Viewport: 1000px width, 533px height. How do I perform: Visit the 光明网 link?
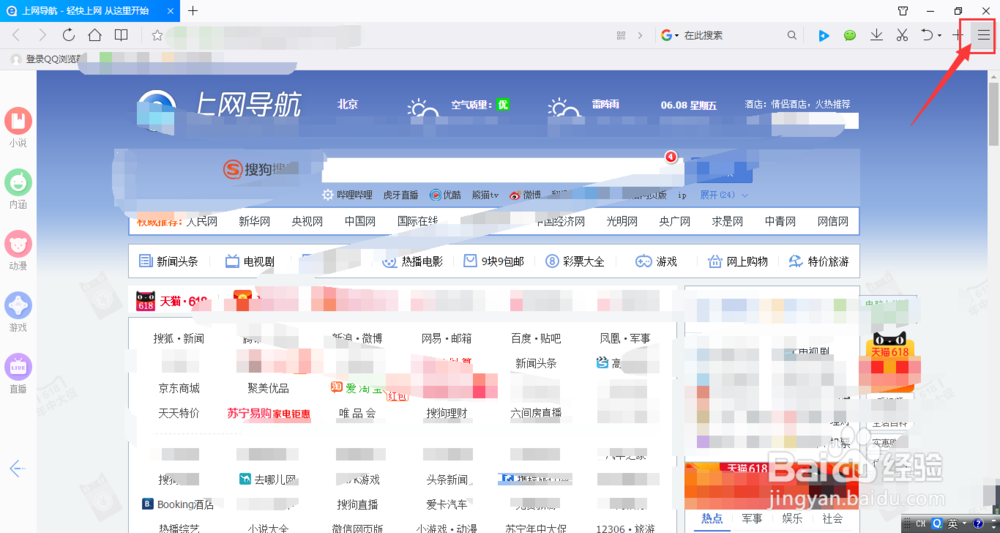click(x=622, y=222)
